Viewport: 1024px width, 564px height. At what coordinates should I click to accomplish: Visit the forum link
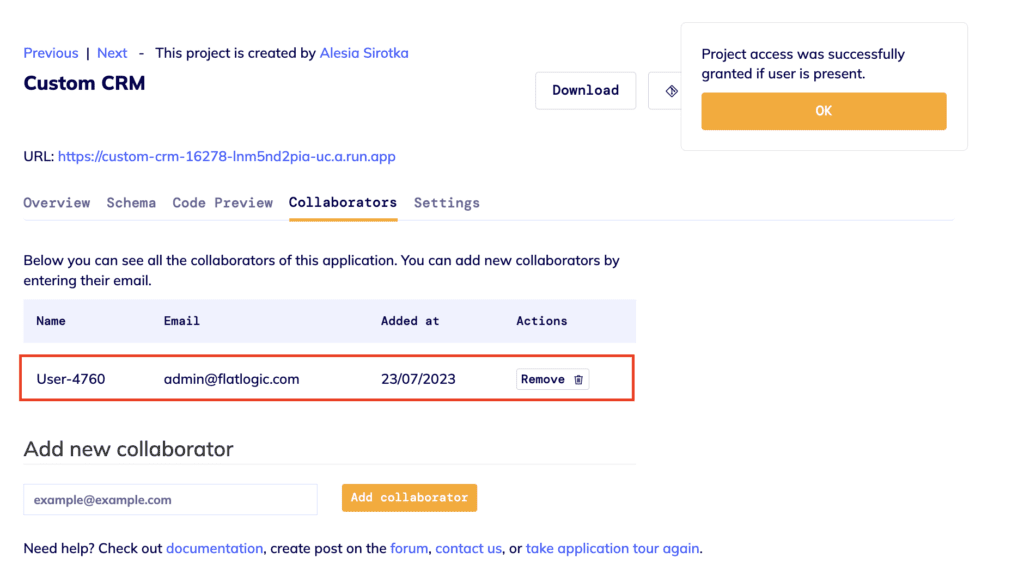[409, 548]
